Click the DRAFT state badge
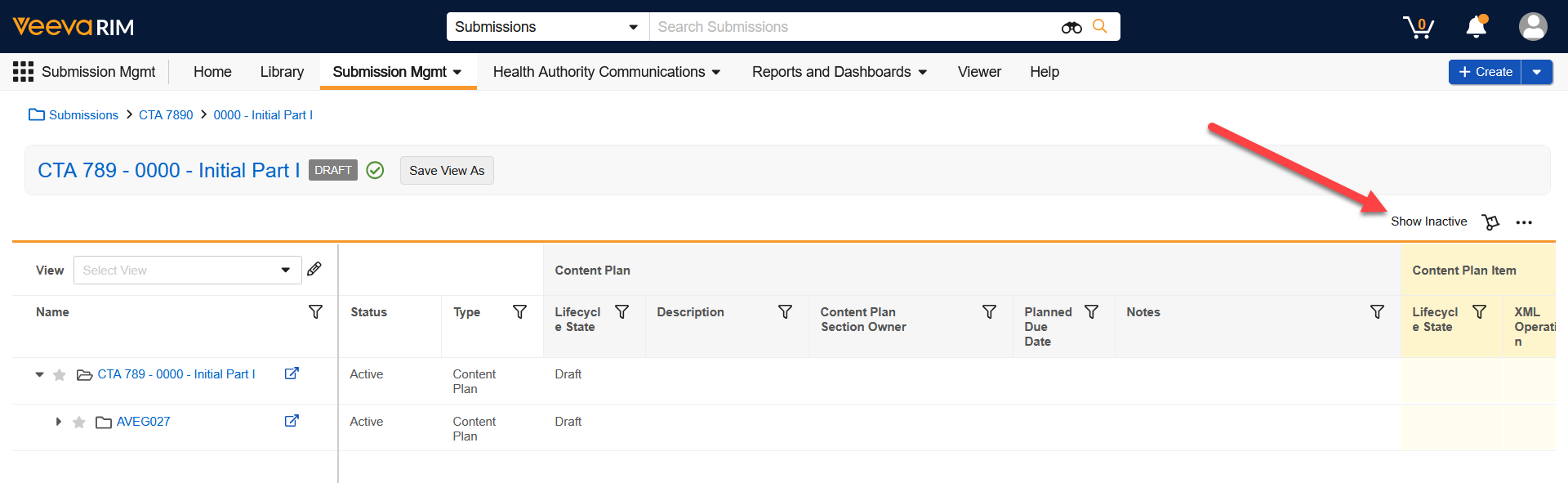This screenshot has width=1568, height=483. (333, 170)
